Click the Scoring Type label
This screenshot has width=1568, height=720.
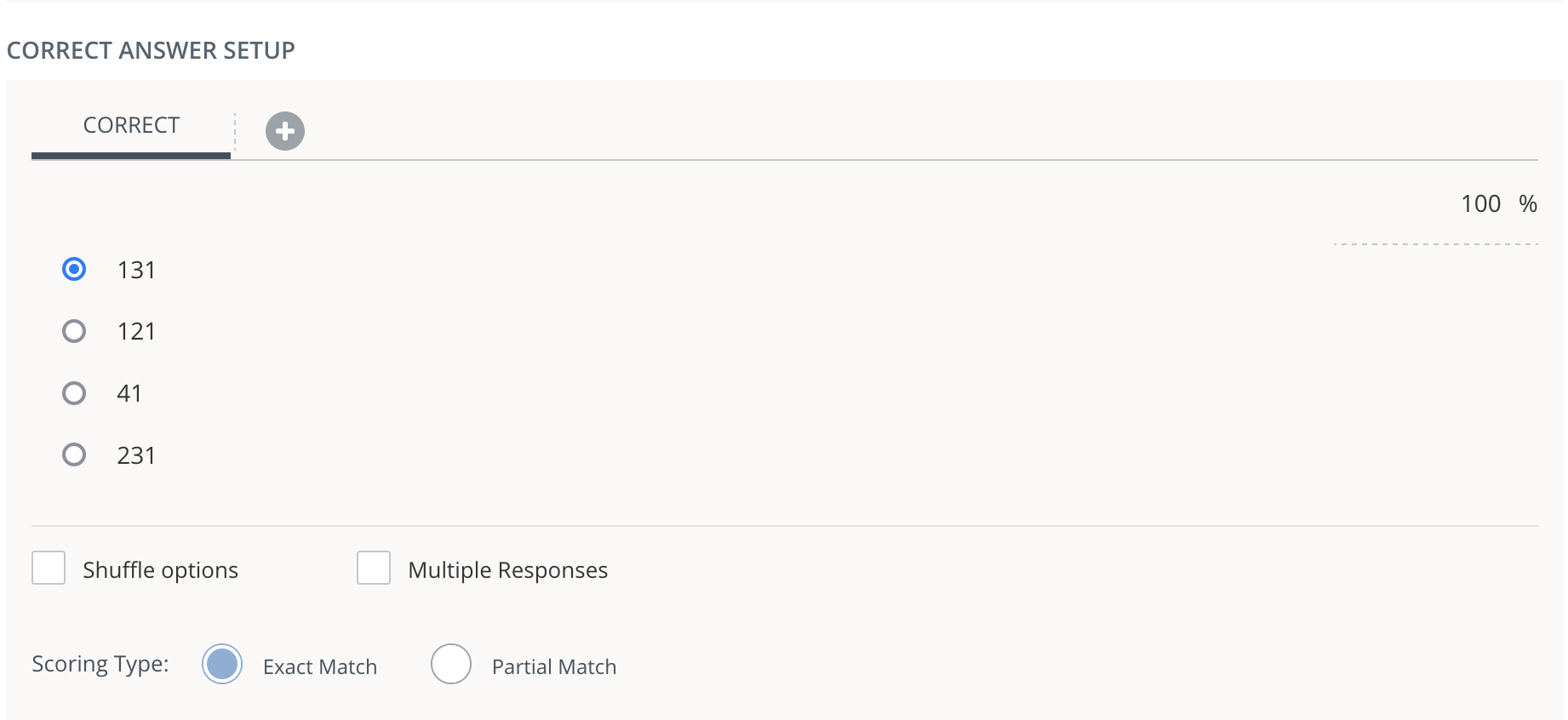[x=100, y=664]
